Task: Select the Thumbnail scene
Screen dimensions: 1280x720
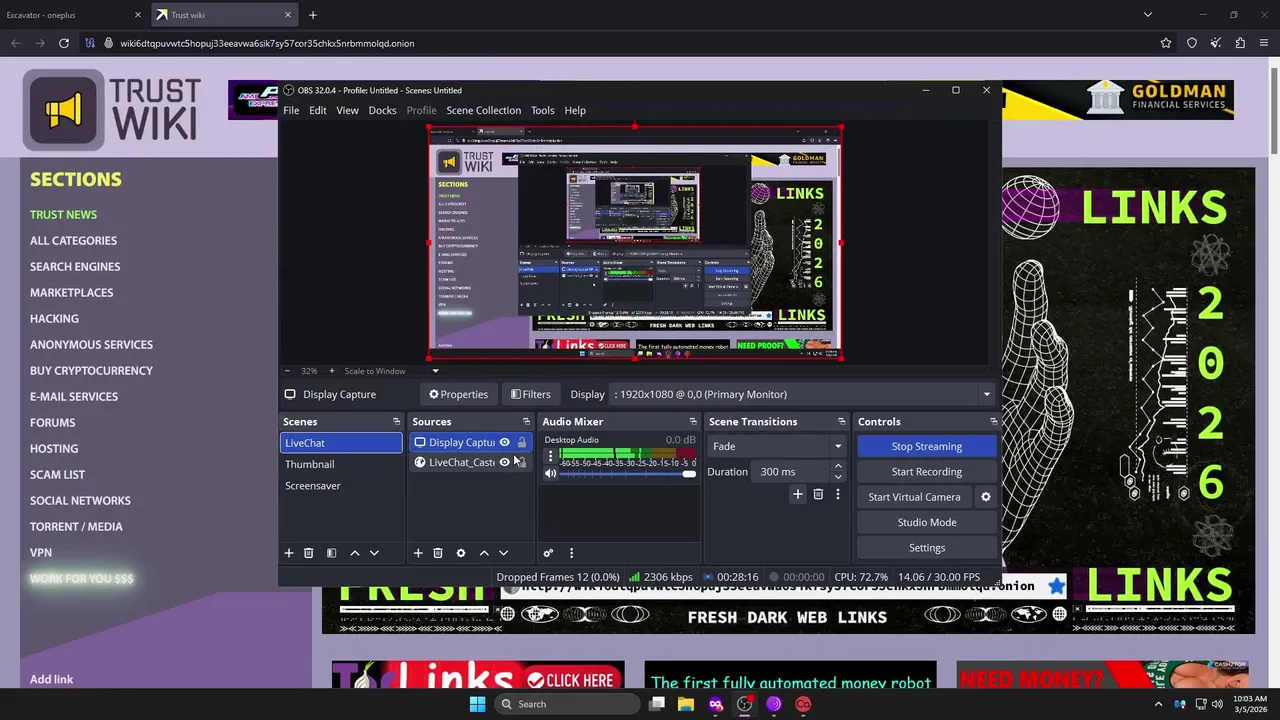Action: click(341, 464)
